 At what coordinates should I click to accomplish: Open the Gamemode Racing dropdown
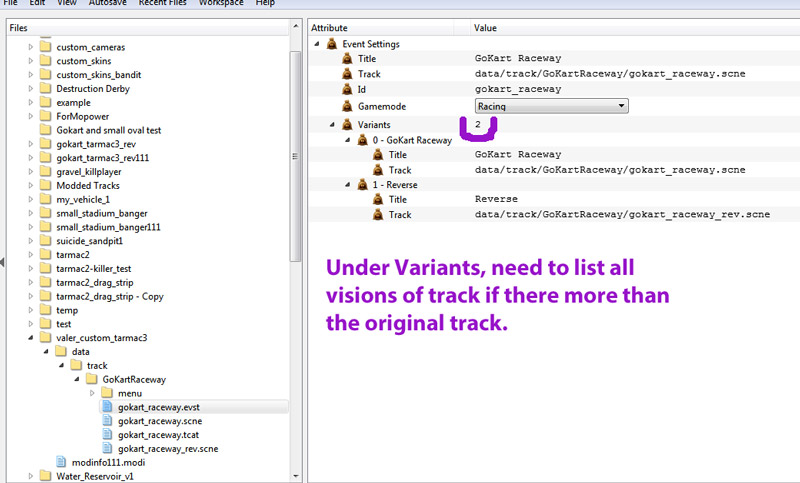tap(552, 106)
